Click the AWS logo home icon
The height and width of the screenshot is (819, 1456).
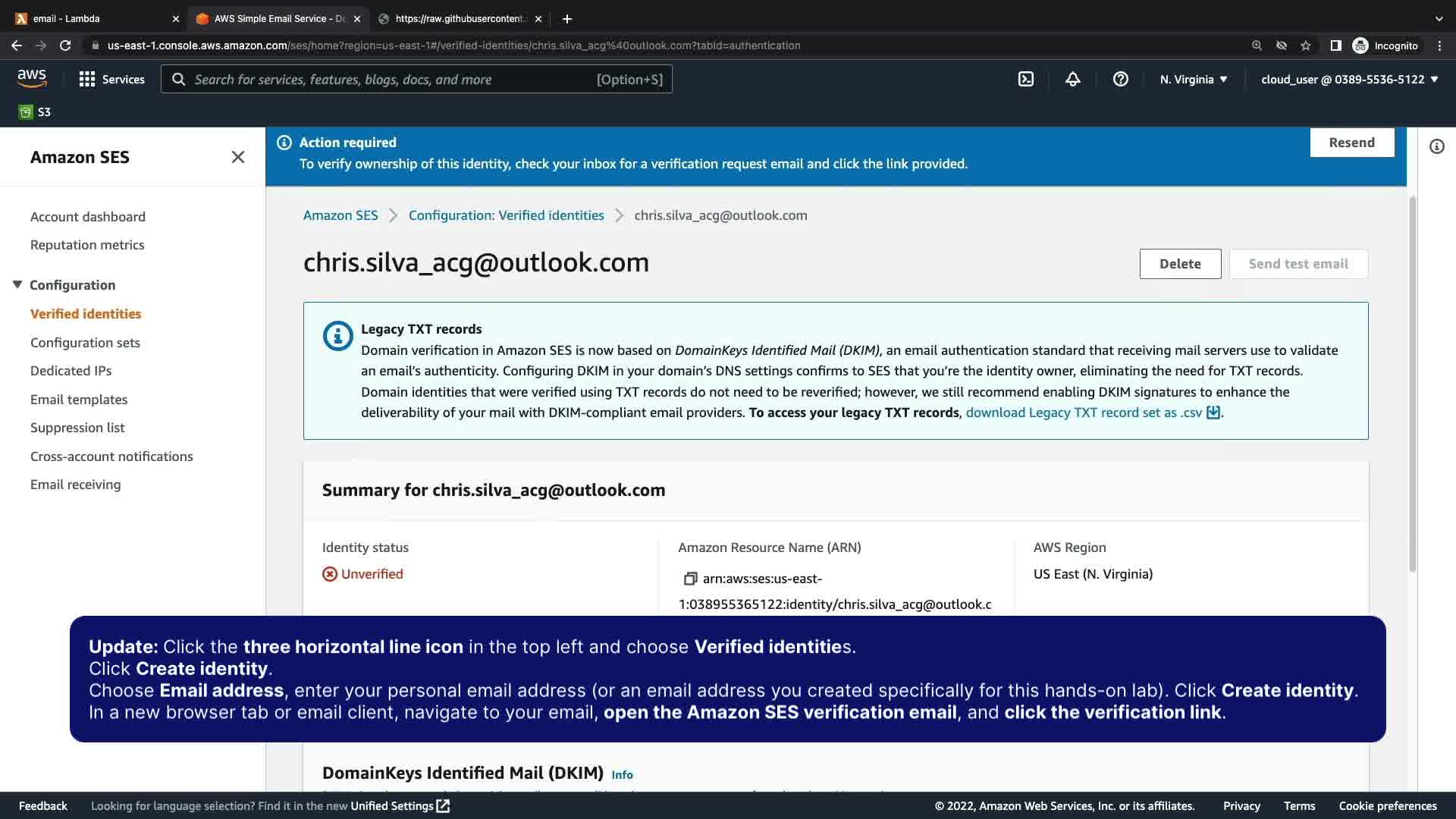point(32,79)
